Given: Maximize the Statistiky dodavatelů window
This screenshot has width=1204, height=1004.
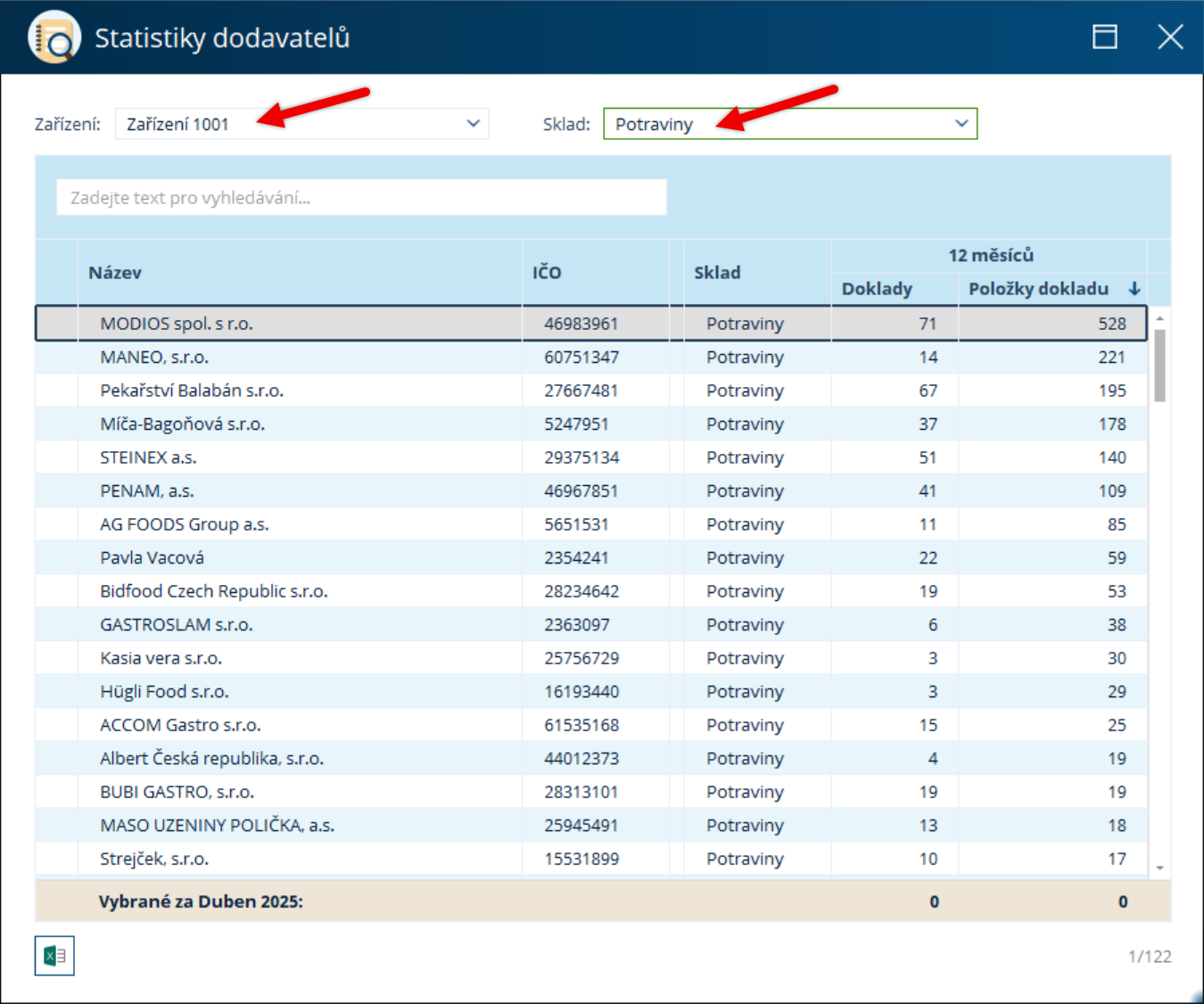Looking at the screenshot, I should 1105,37.
